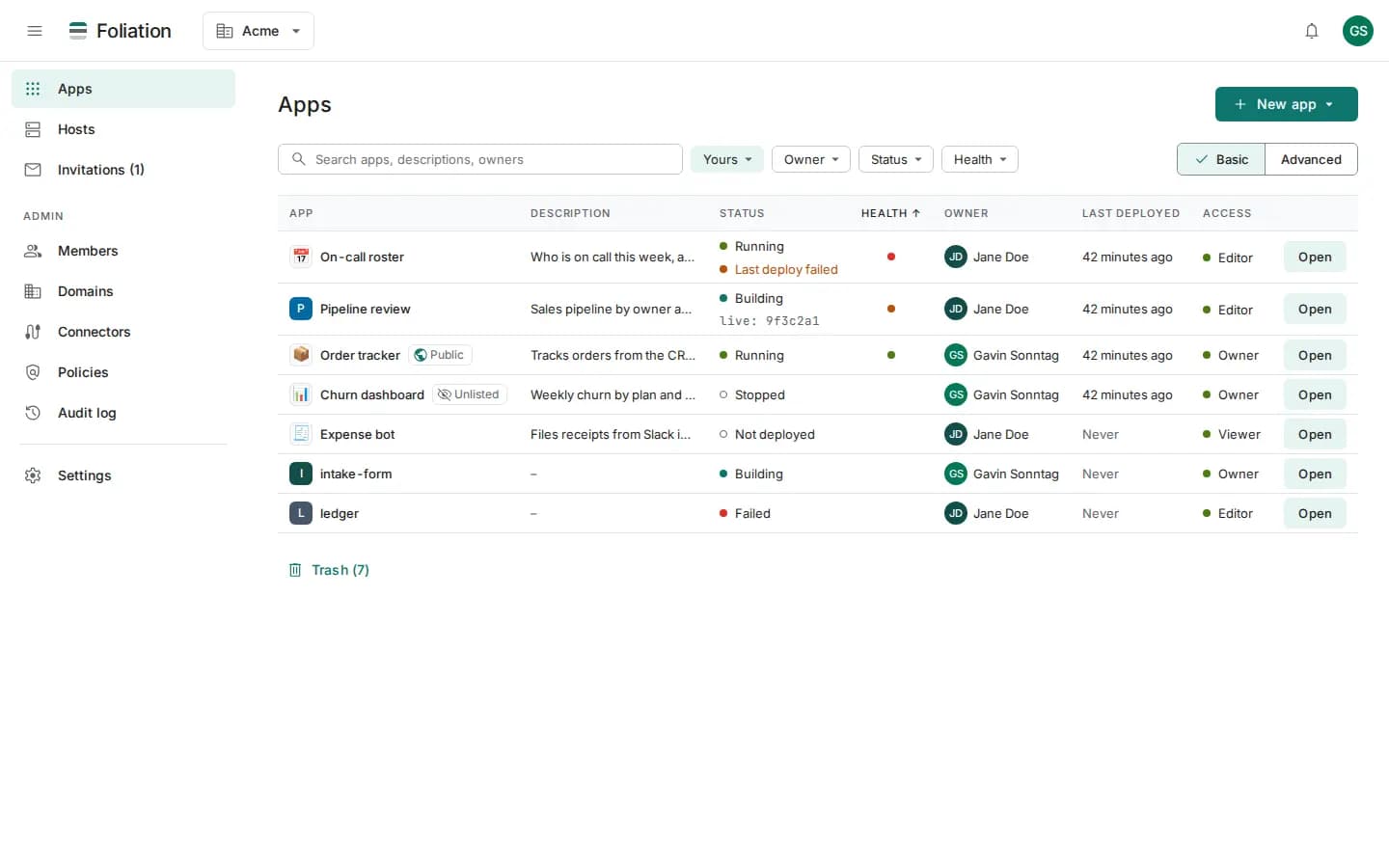Sort by the Health column header

coord(890,213)
